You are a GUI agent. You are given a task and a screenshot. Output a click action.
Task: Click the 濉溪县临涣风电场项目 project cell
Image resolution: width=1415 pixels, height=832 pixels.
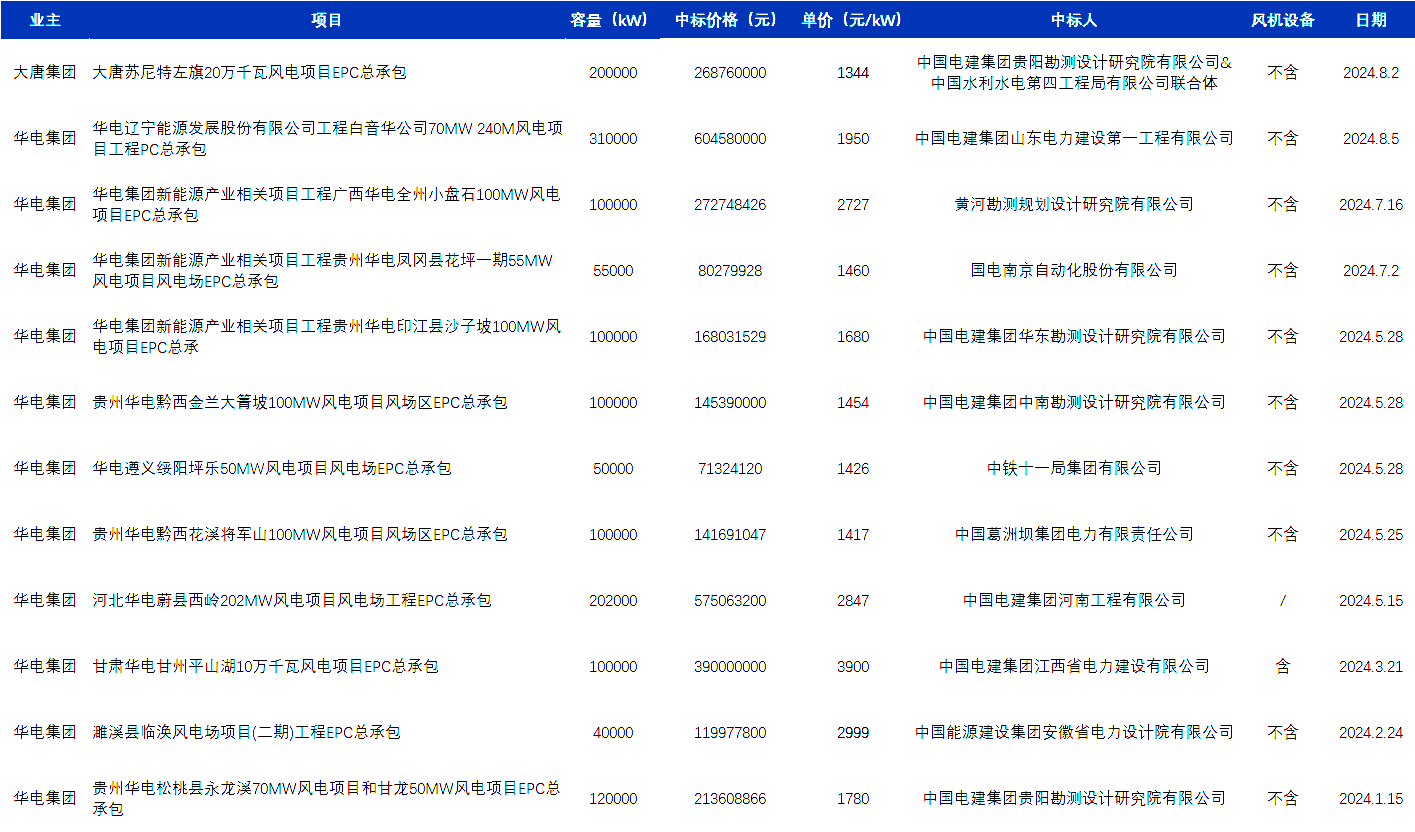pyautogui.click(x=246, y=732)
